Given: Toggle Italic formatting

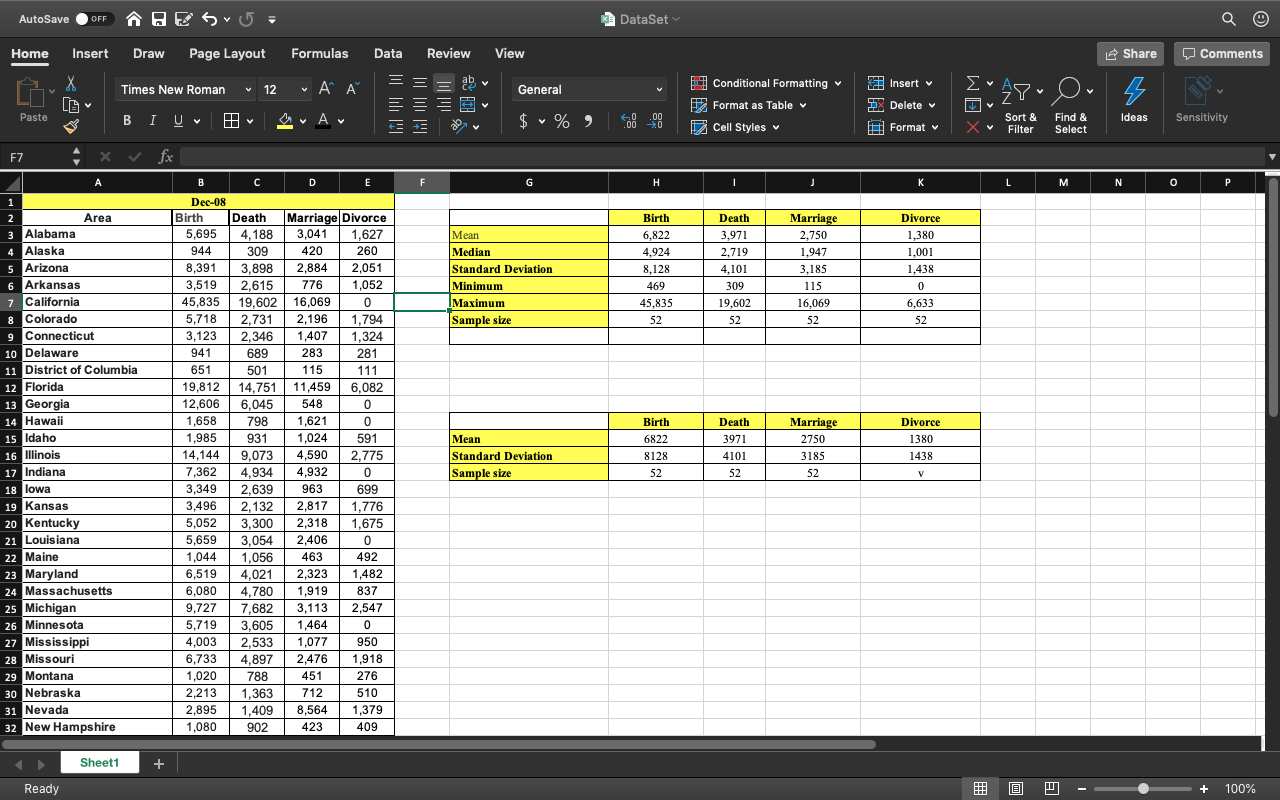Looking at the screenshot, I should (153, 121).
